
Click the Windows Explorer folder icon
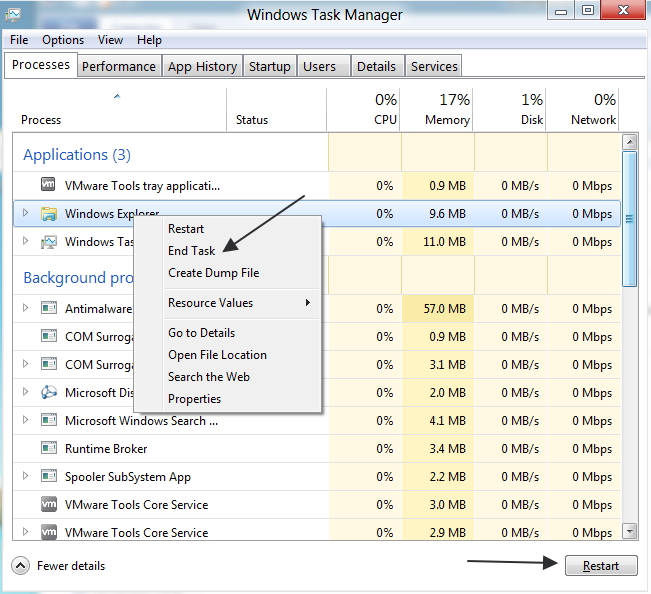pos(49,214)
